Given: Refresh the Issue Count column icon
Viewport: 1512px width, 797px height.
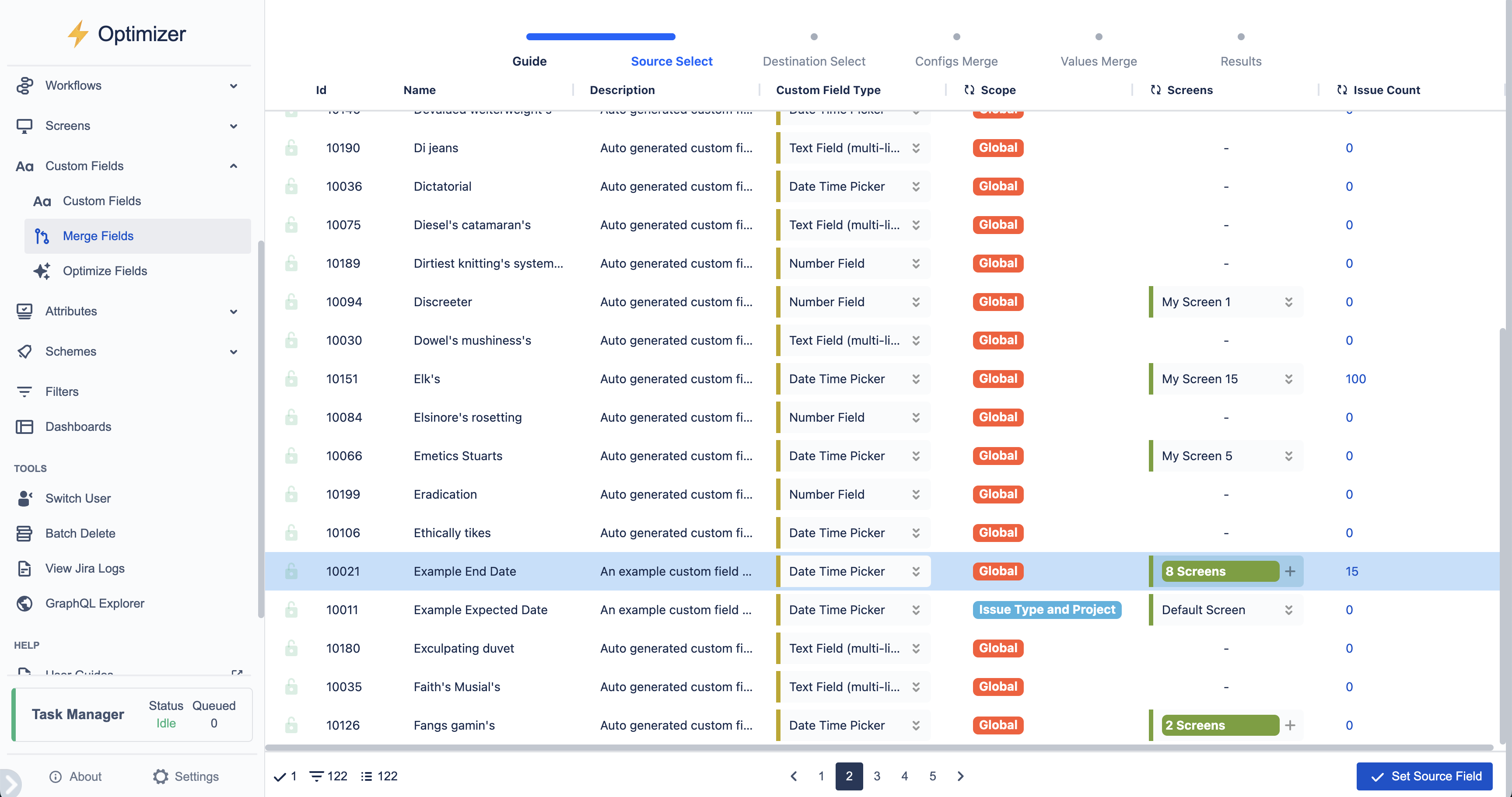Looking at the screenshot, I should (x=1342, y=90).
